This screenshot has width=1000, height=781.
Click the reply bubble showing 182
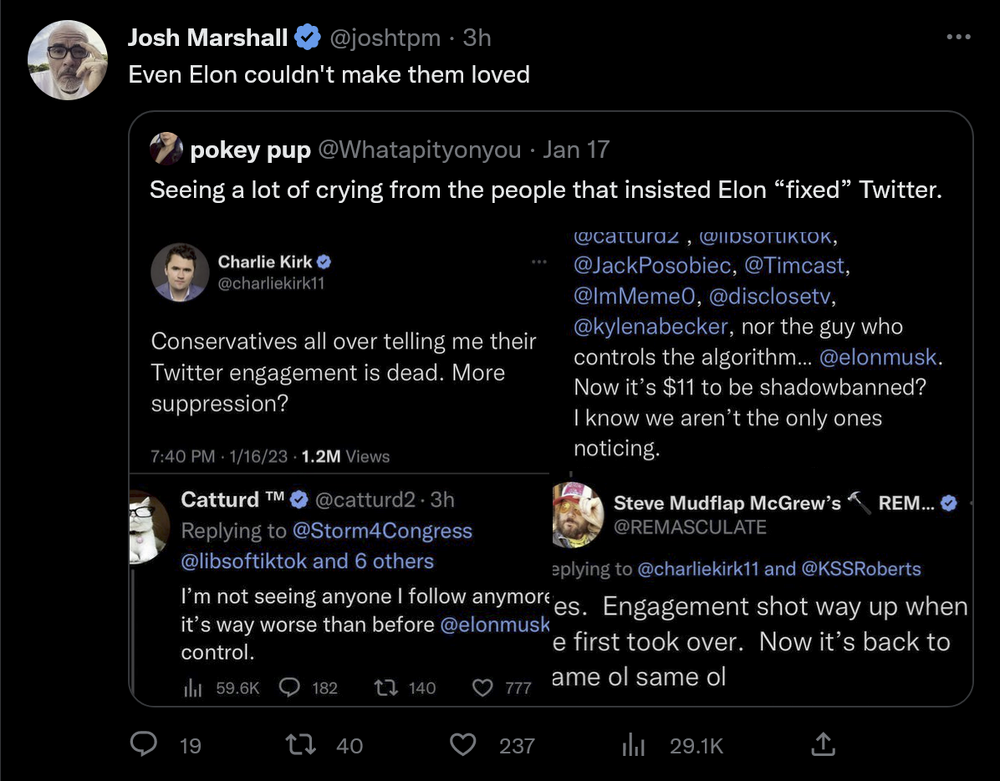pos(290,688)
